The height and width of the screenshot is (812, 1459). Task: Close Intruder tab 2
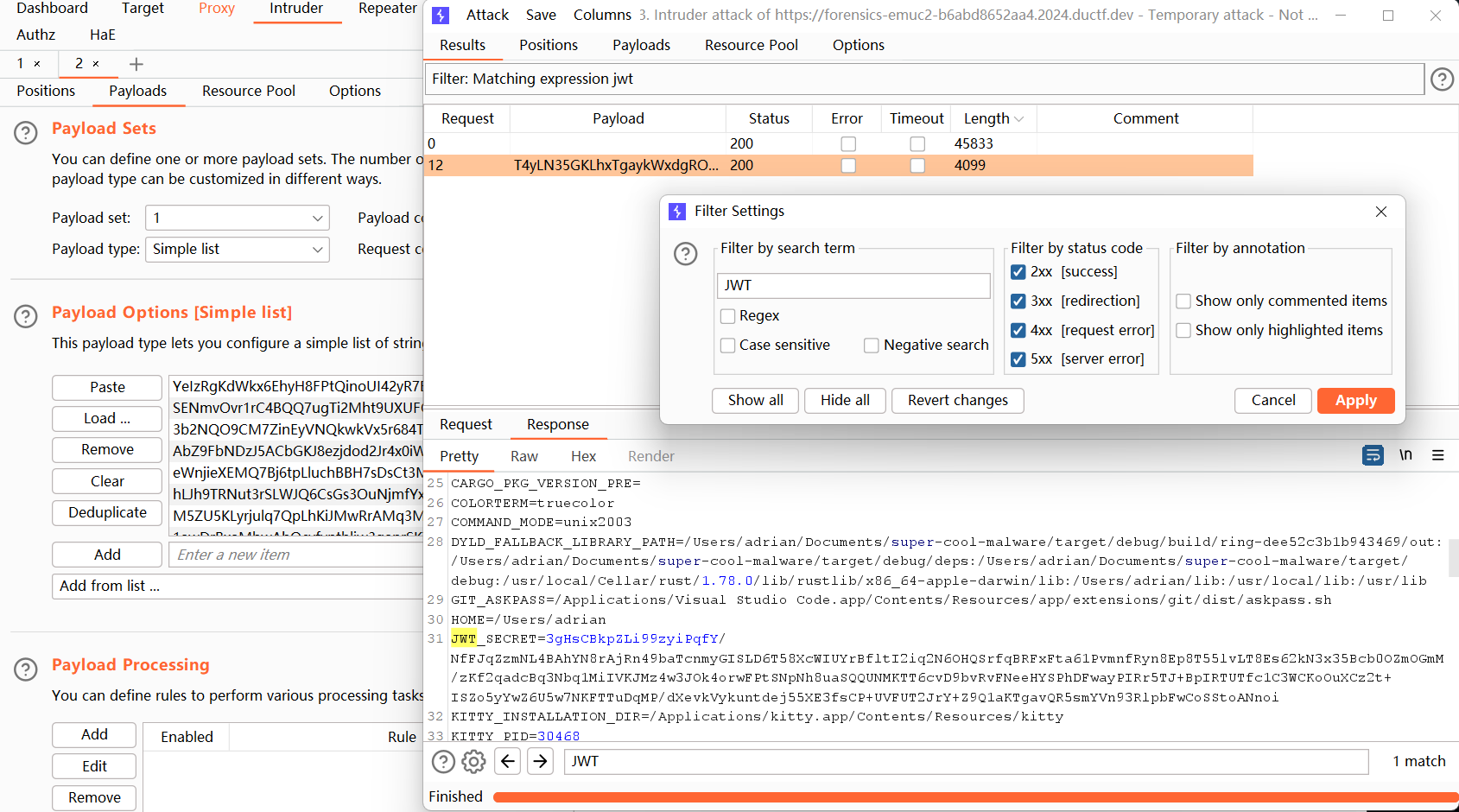point(96,64)
